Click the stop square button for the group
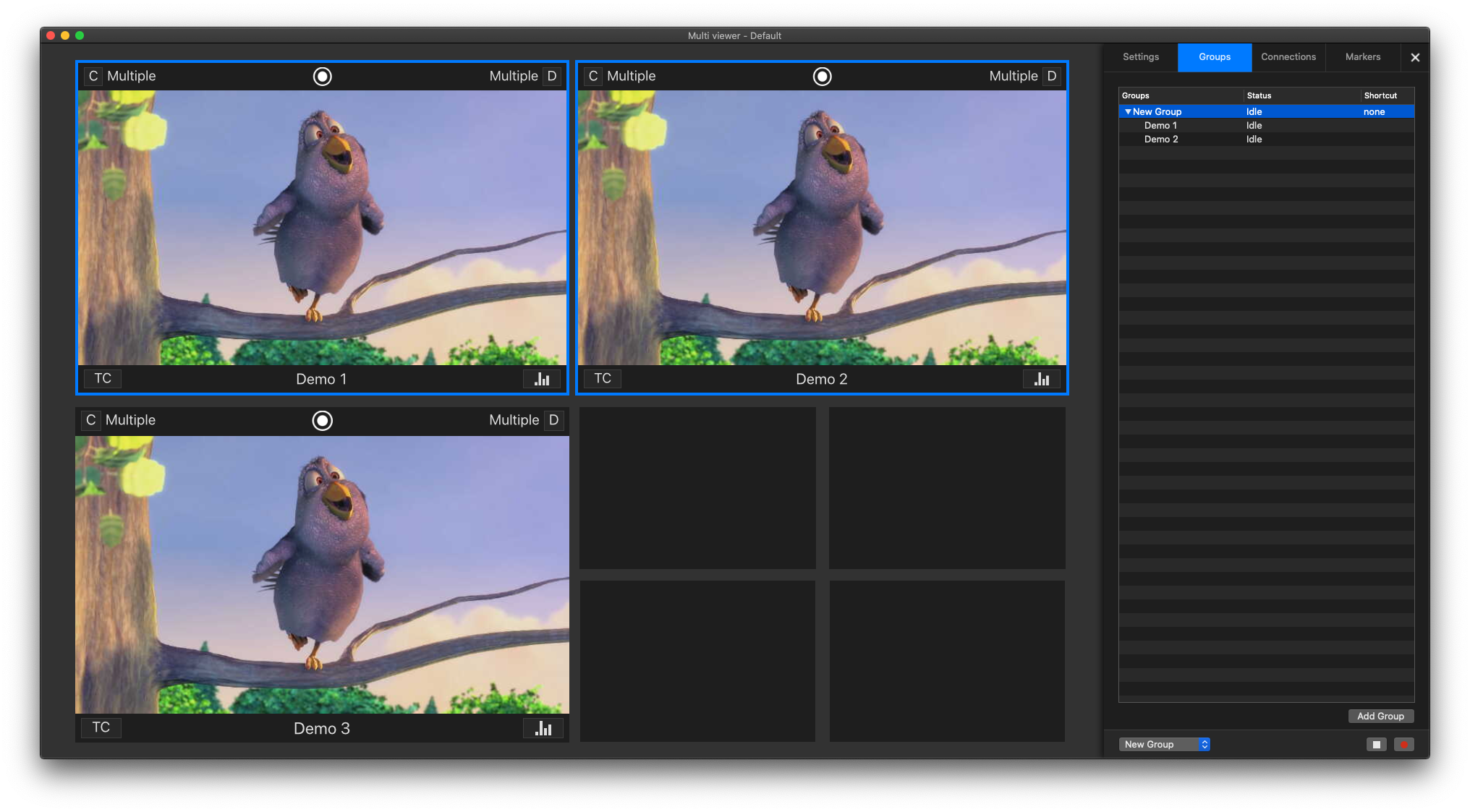This screenshot has width=1470, height=812. (1376, 745)
